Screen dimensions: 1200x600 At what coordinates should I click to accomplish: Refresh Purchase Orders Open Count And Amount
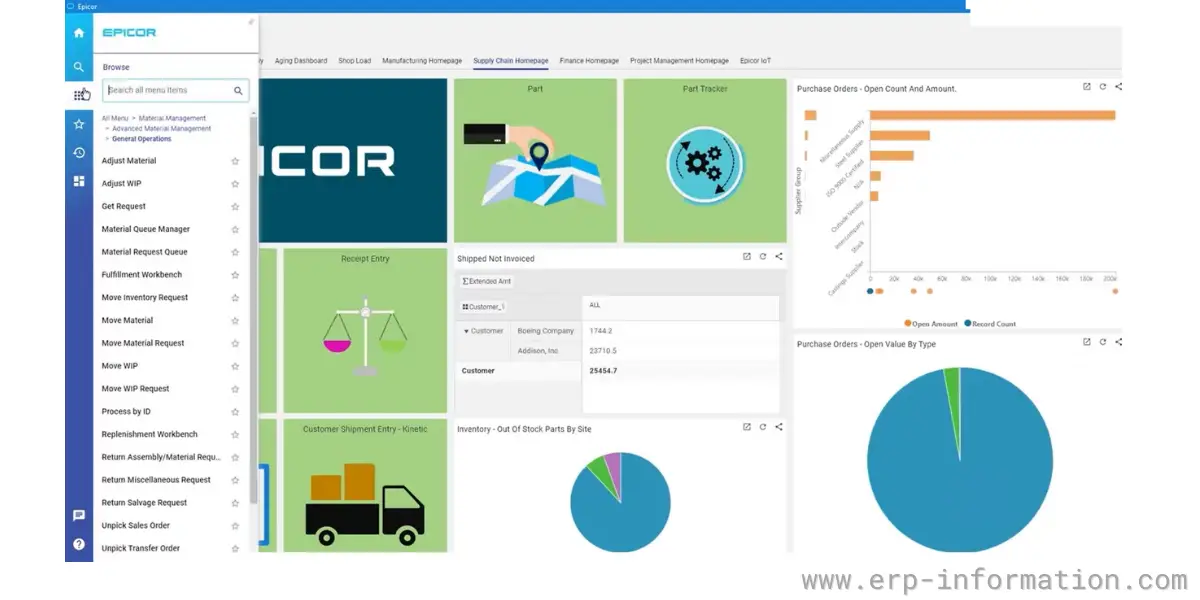(1103, 87)
